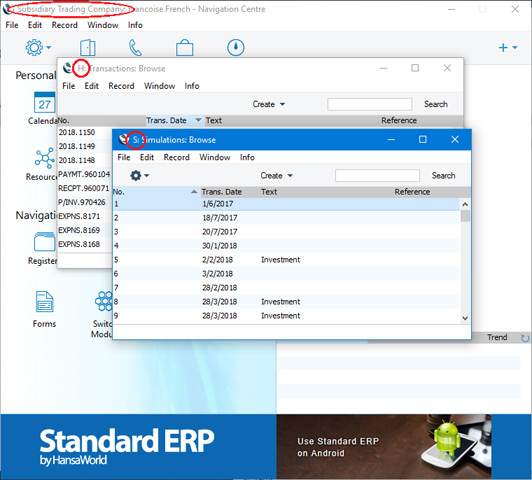532x480 pixels.
Task: Click the blue plus icon in Navigation Centre
Action: pyautogui.click(x=503, y=47)
